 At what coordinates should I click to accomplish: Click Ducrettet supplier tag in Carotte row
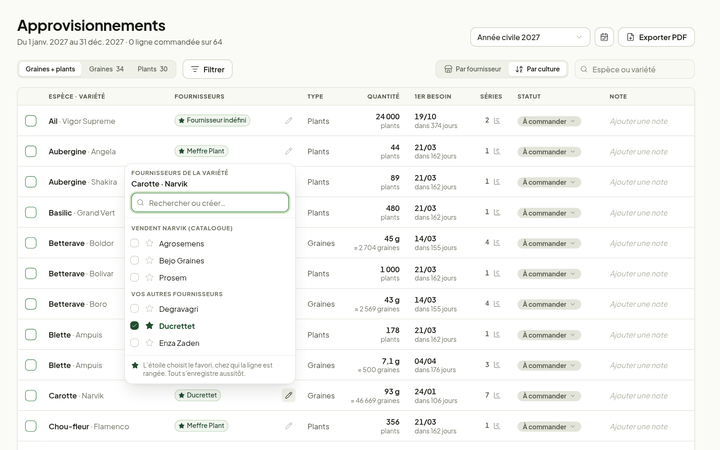(197, 395)
